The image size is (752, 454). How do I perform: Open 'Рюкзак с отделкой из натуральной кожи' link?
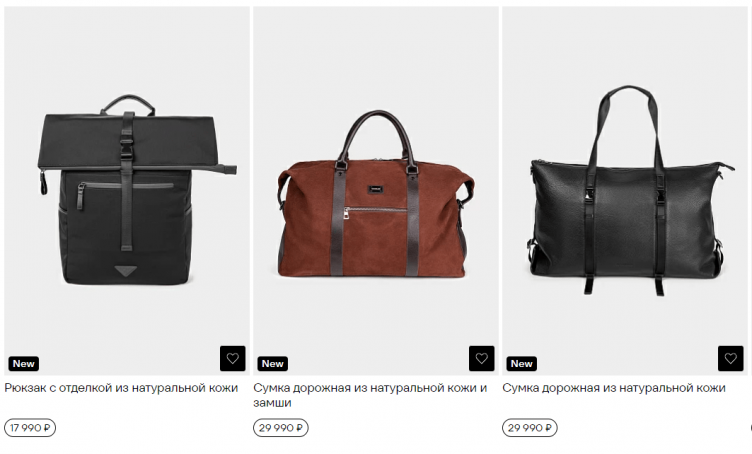pyautogui.click(x=121, y=387)
